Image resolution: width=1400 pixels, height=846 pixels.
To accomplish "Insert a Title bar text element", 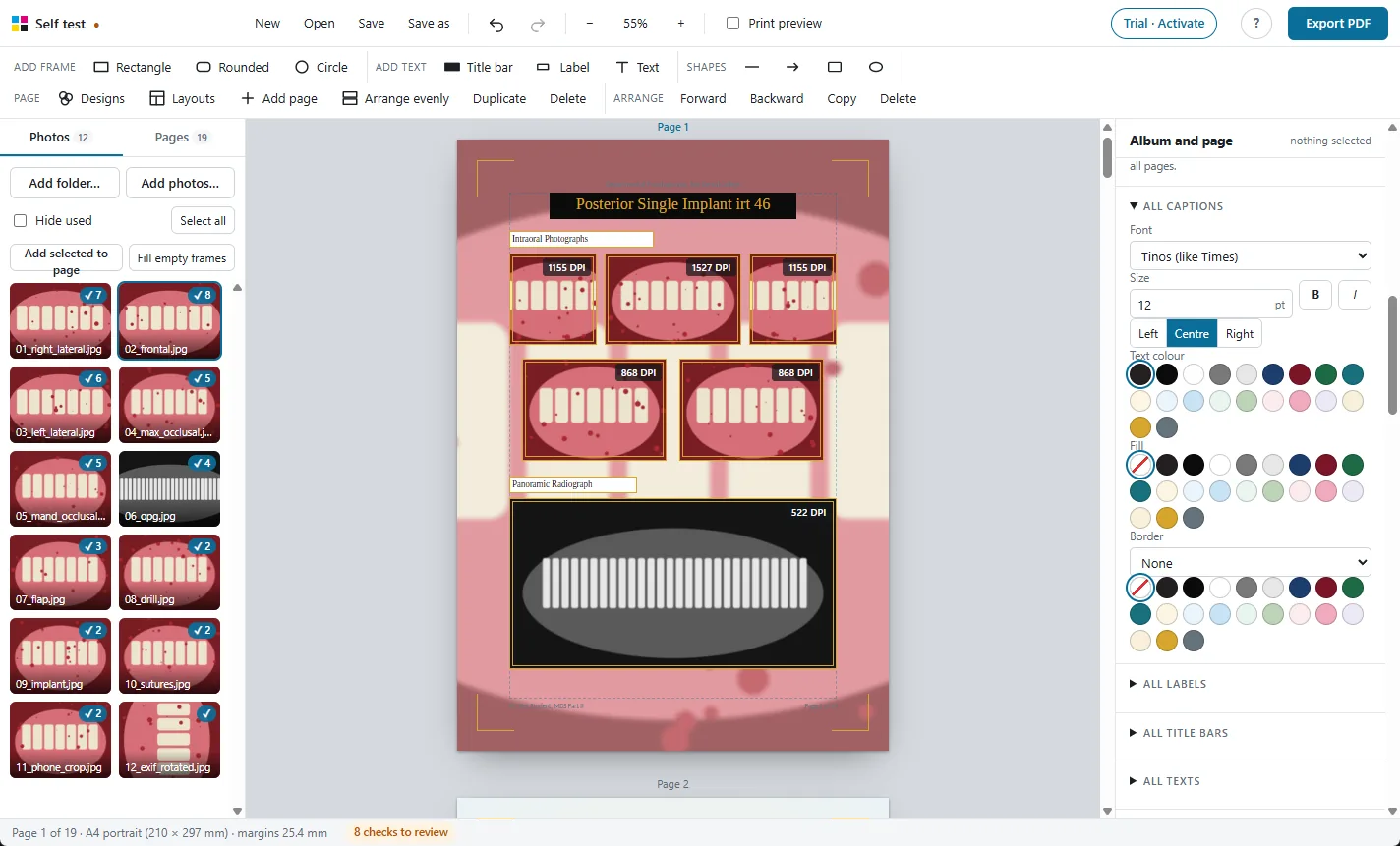I will click(479, 67).
